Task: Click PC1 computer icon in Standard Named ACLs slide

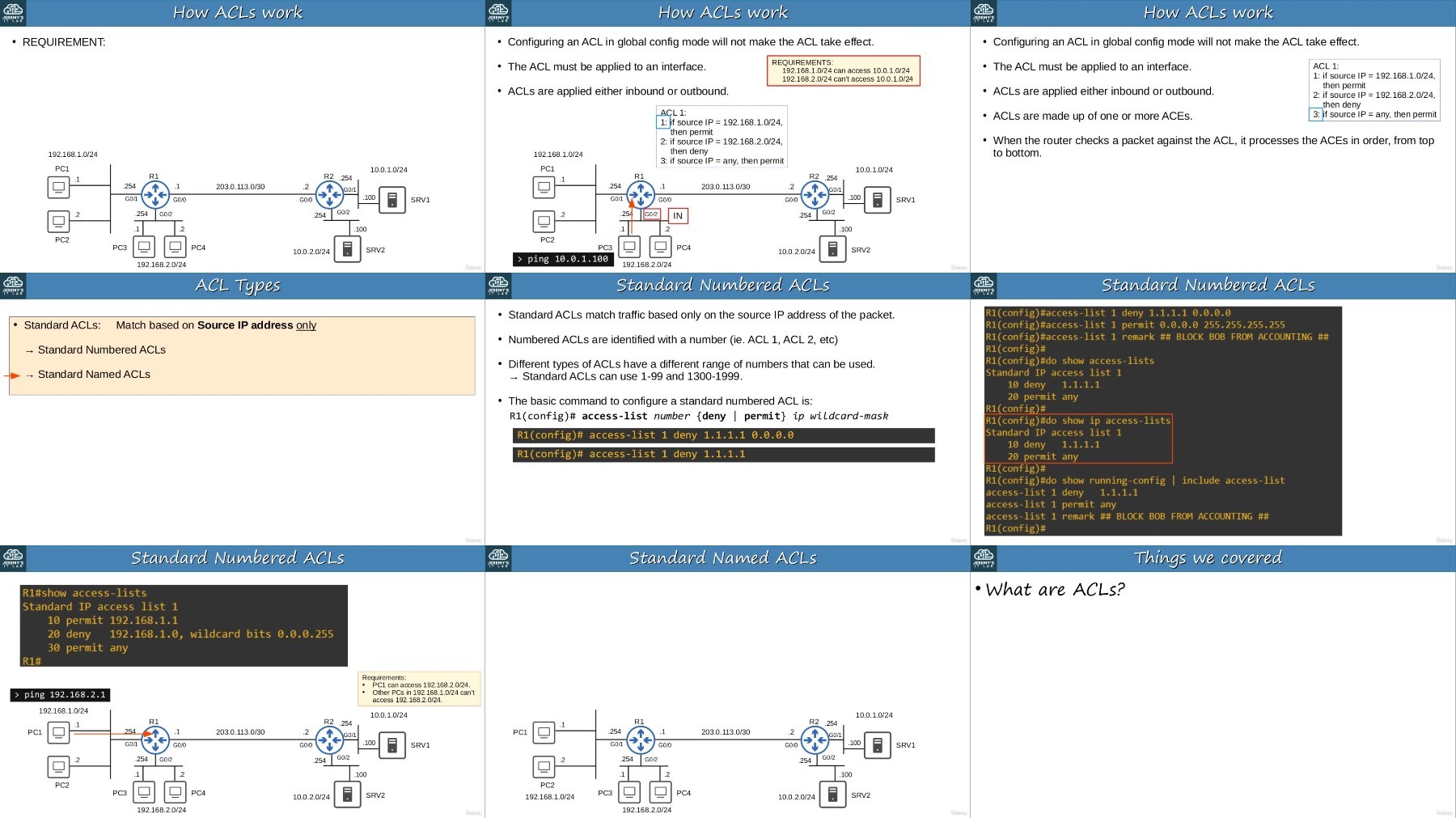Action: (544, 732)
